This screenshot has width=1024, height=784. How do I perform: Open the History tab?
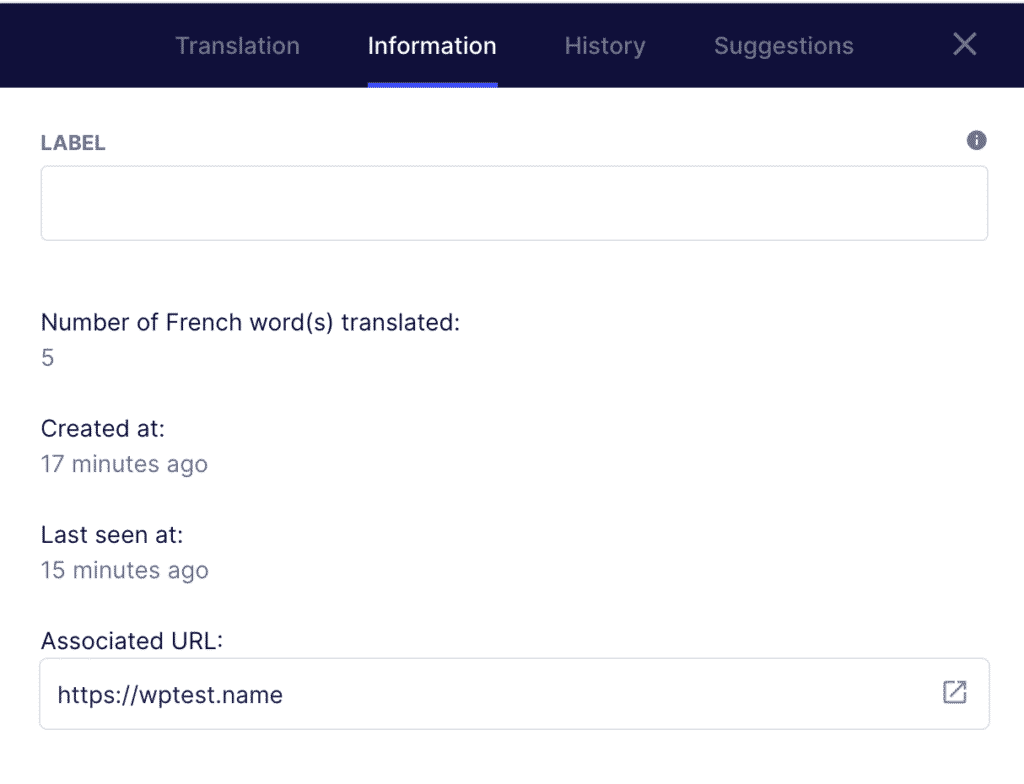coord(604,45)
